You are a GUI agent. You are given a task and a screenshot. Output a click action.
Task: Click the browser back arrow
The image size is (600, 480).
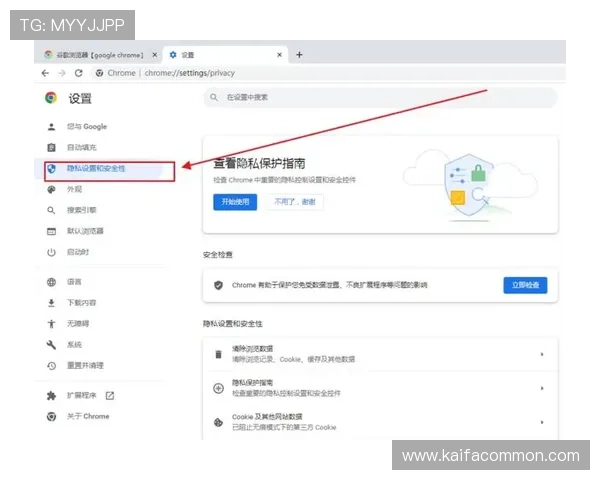[45, 73]
